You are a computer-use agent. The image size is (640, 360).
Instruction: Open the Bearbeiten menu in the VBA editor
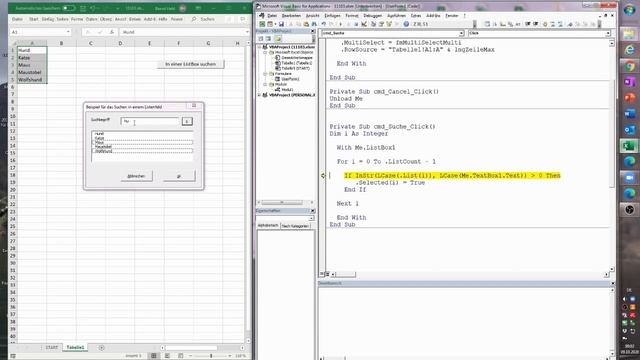[x=291, y=16]
